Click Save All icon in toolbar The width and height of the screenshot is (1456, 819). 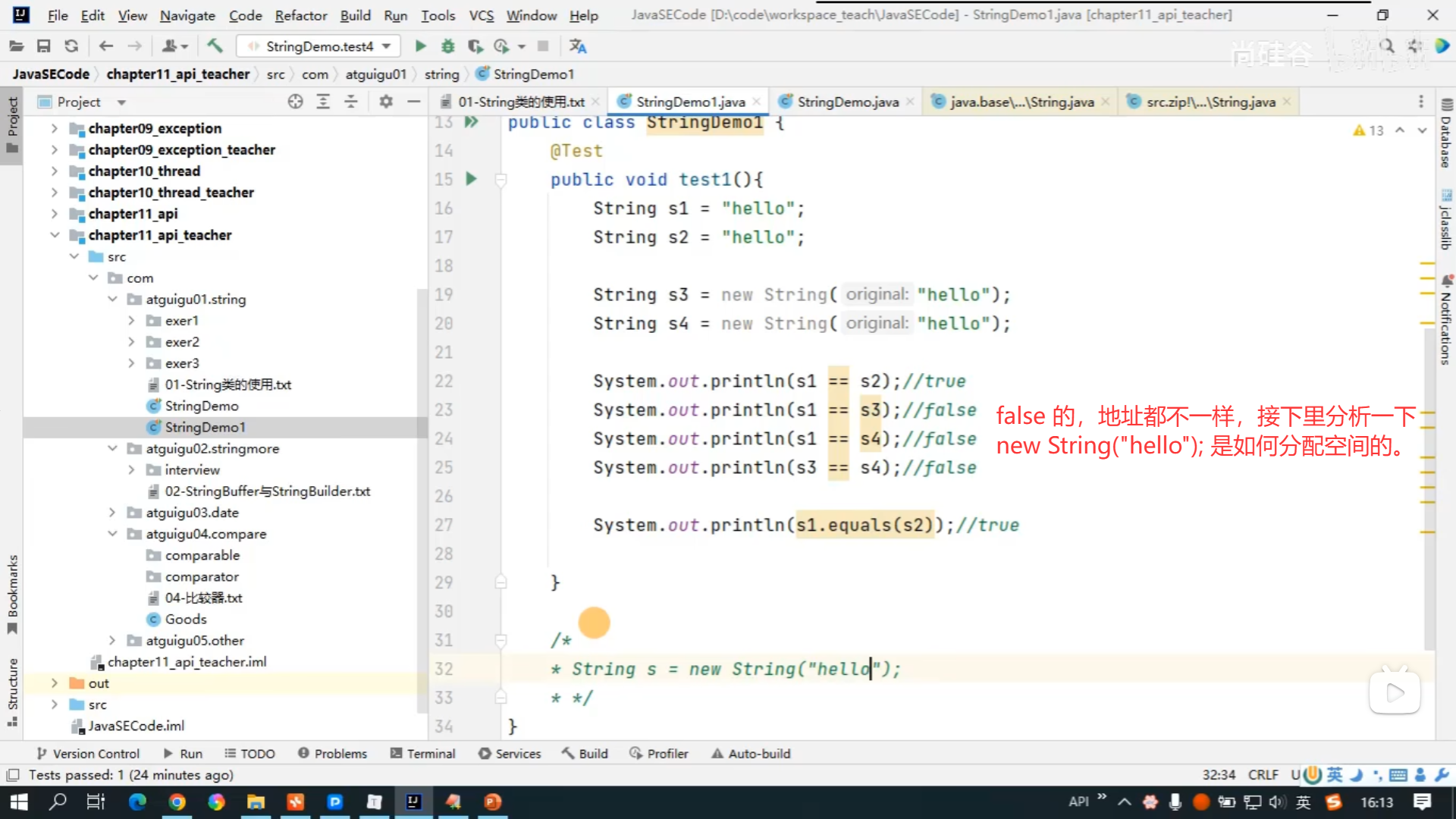(x=43, y=46)
